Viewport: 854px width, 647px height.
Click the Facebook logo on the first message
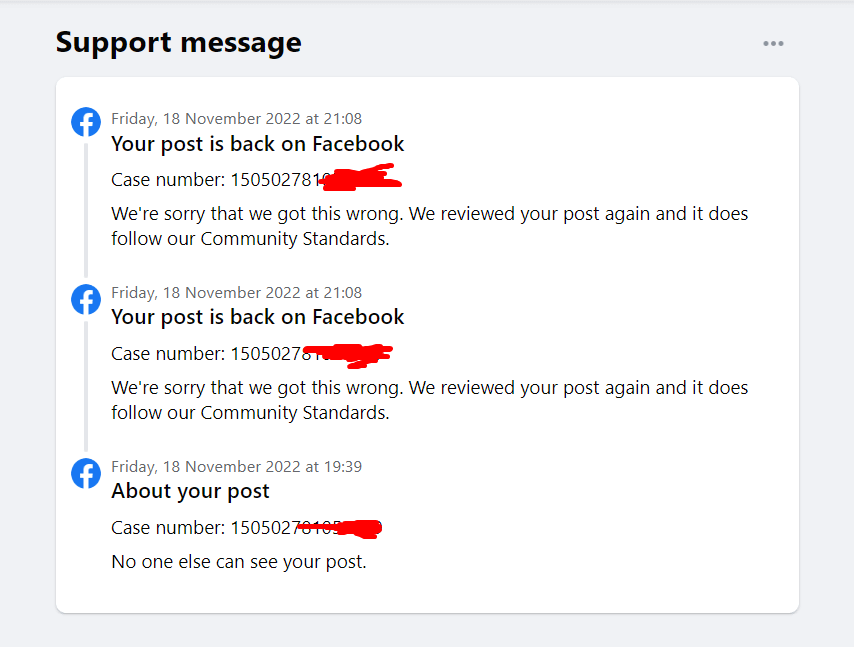(86, 122)
